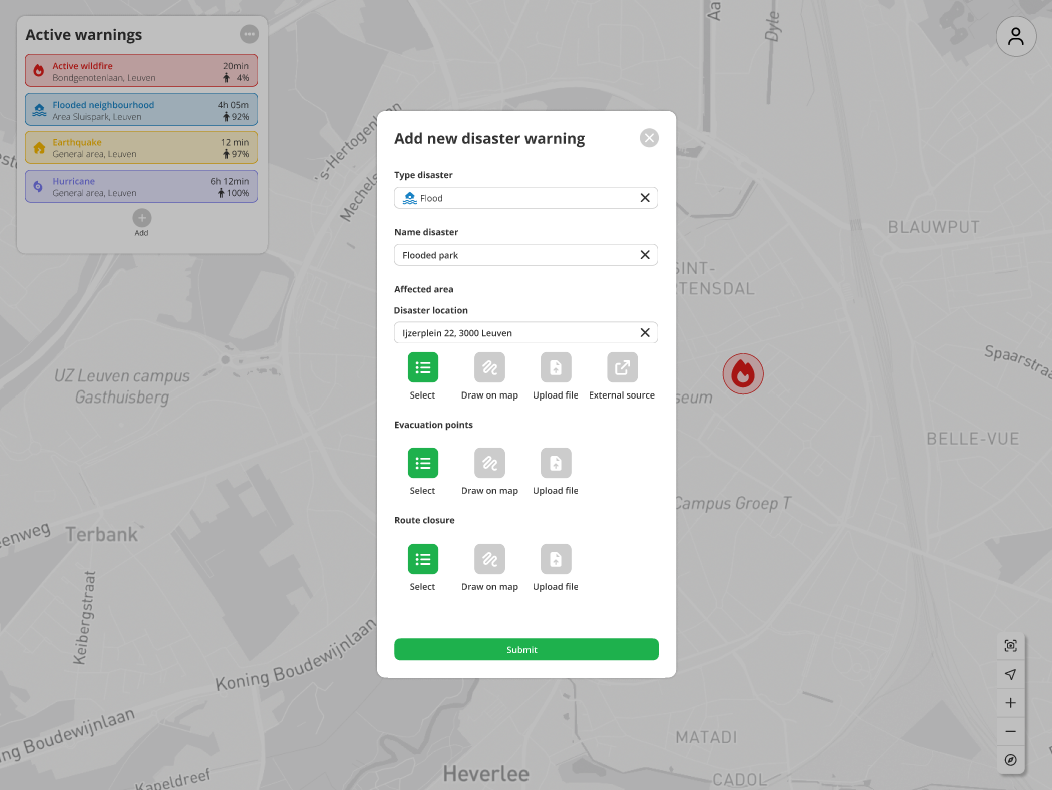Click the '100%' value on Hurricane card
Screen dimensions: 1052x790
[238, 193]
